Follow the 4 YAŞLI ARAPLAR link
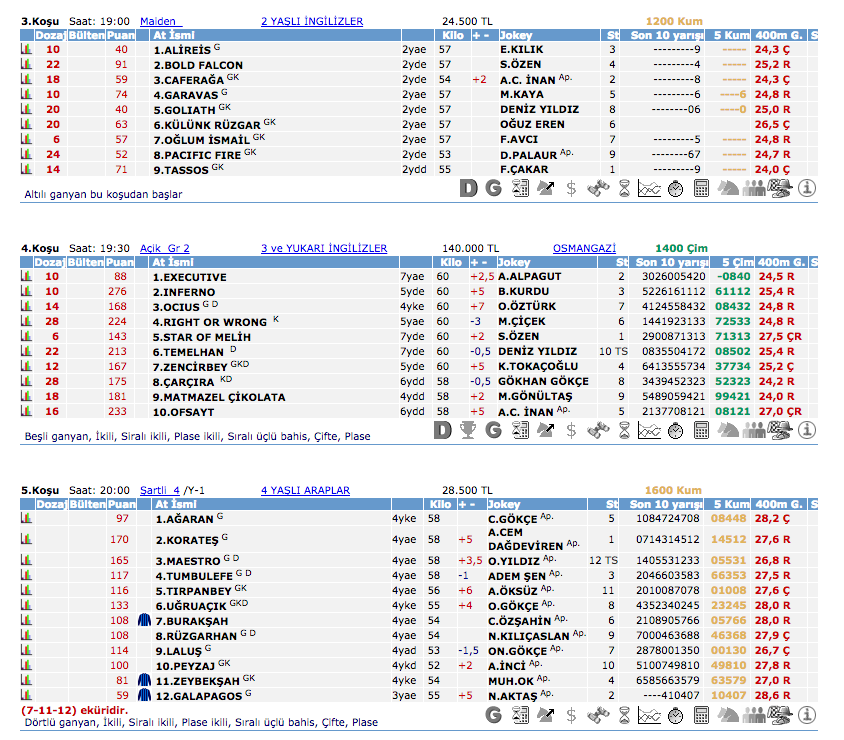844x740 pixels. 305,490
